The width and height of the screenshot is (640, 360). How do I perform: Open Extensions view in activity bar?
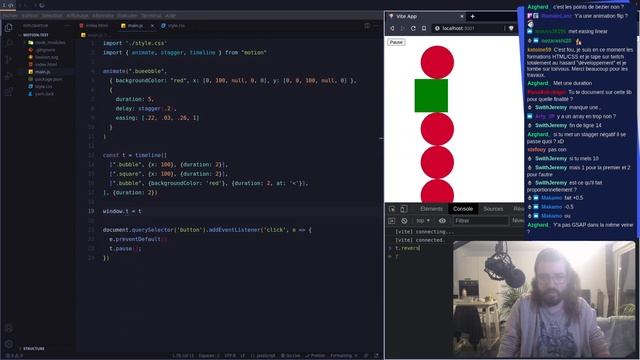(x=9, y=92)
